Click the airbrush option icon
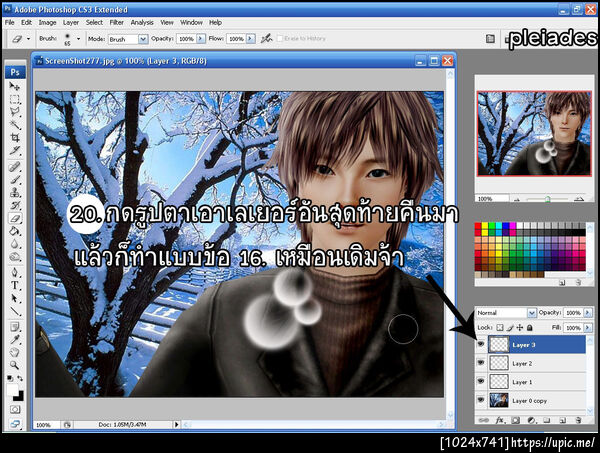This screenshot has height=453, width=600. pyautogui.click(x=266, y=38)
